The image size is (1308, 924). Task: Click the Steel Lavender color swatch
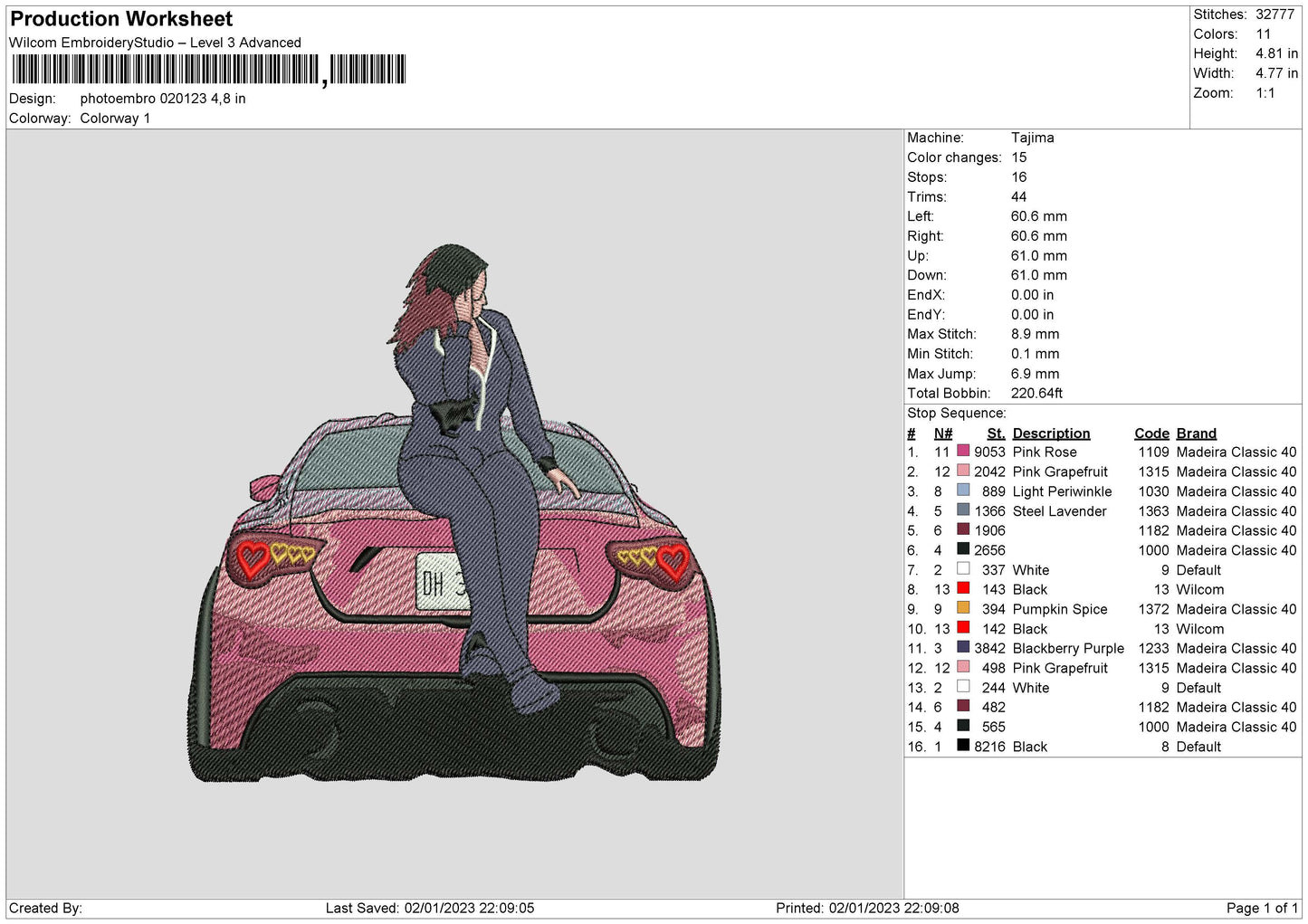point(963,510)
